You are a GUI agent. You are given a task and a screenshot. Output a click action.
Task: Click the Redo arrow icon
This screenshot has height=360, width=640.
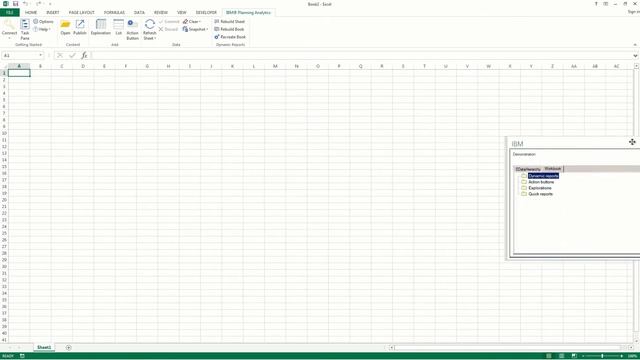coord(38,4)
